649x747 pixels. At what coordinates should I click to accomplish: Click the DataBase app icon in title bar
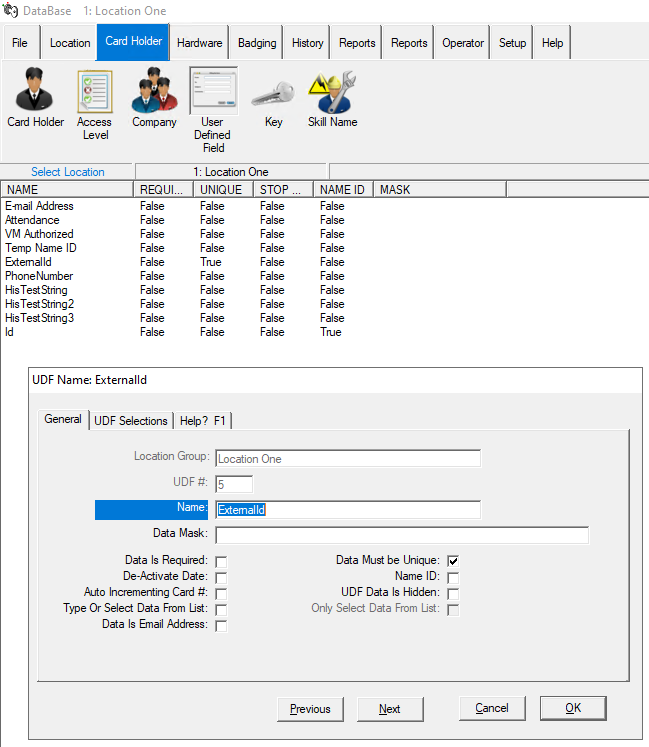click(x=10, y=10)
